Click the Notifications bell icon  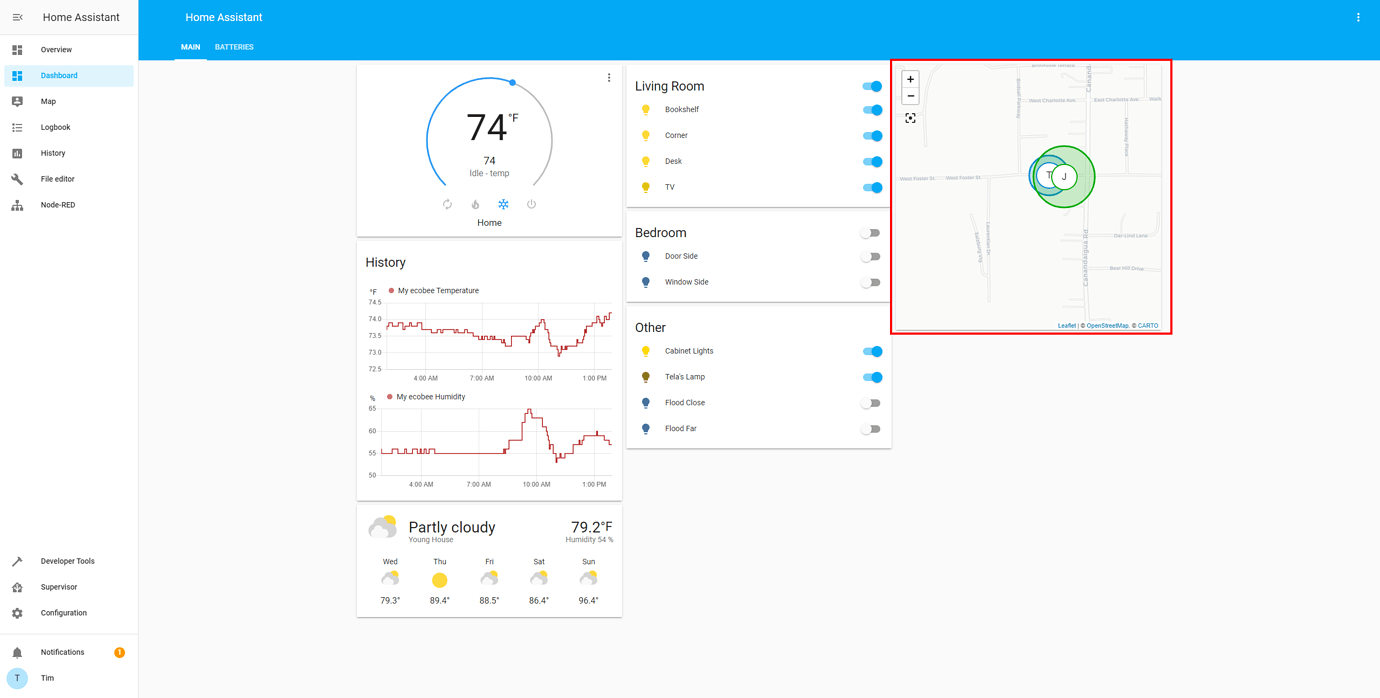coord(17,651)
